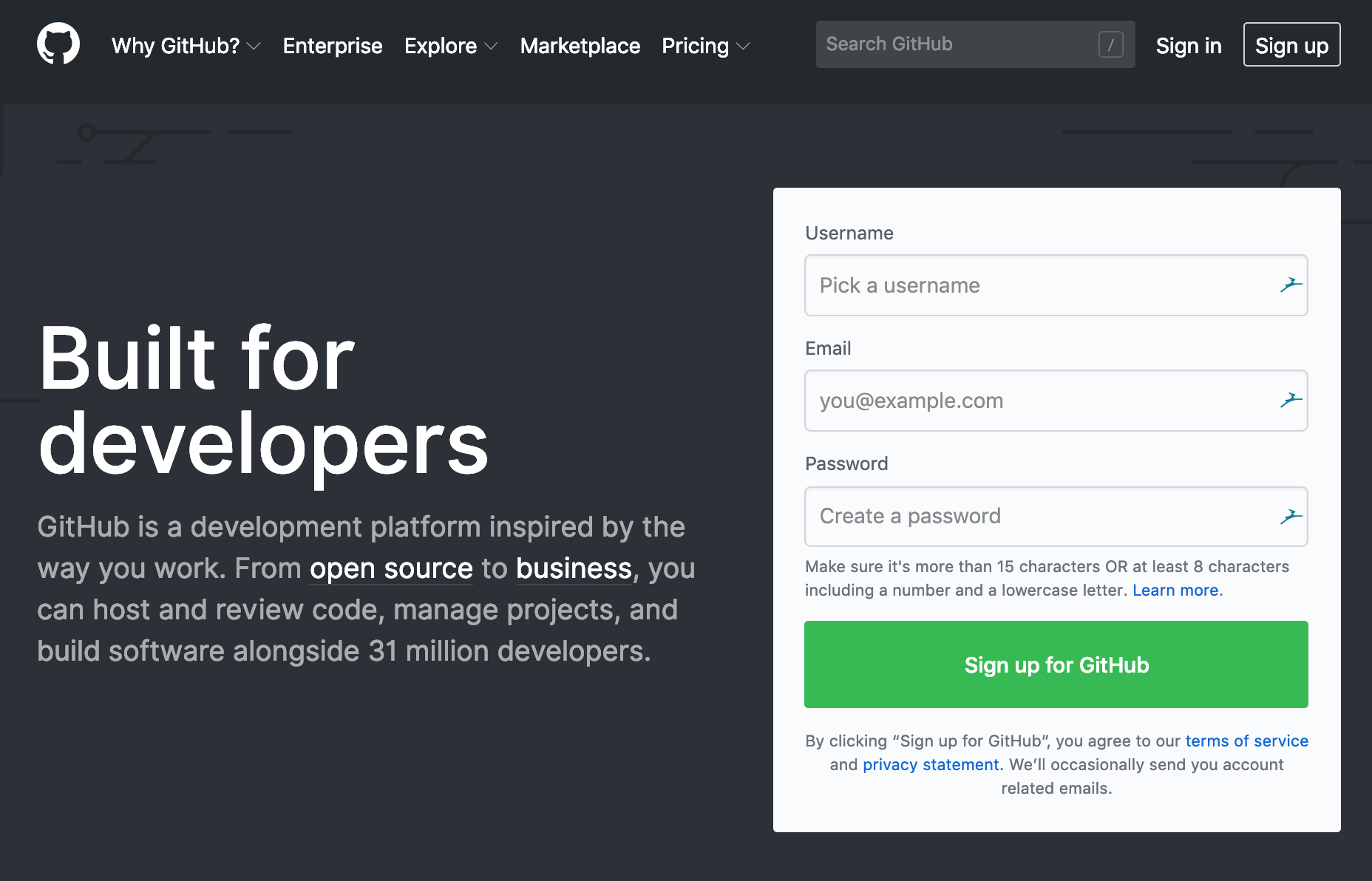Open the Enterprise nav item
Viewport: 1372px width, 881px height.
tap(333, 46)
